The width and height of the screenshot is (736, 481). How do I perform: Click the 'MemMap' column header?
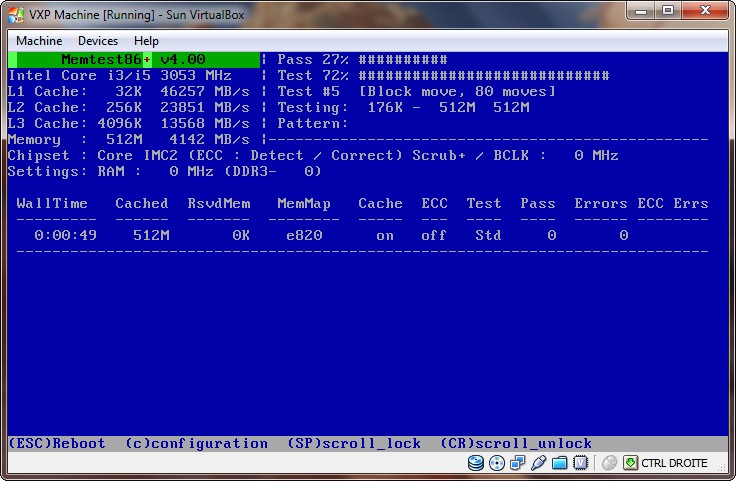click(x=304, y=204)
